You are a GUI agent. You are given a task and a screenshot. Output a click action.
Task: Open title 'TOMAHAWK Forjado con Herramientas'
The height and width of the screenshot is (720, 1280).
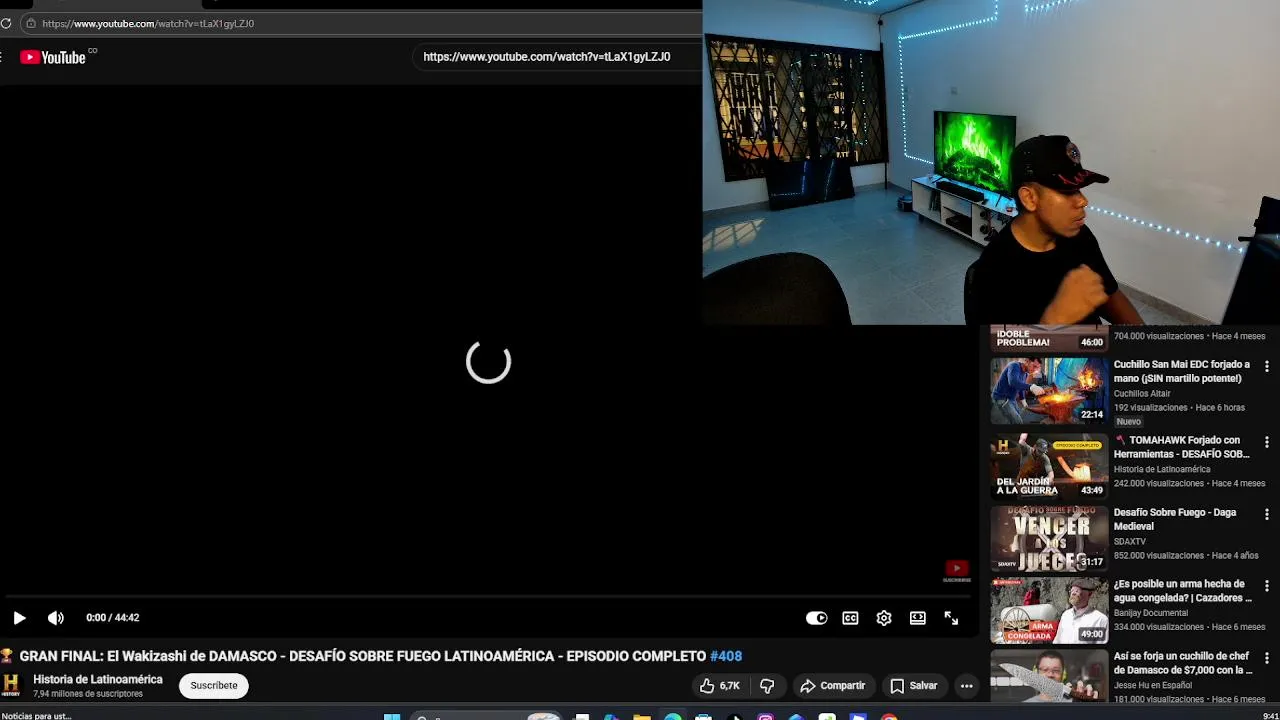click(1182, 447)
